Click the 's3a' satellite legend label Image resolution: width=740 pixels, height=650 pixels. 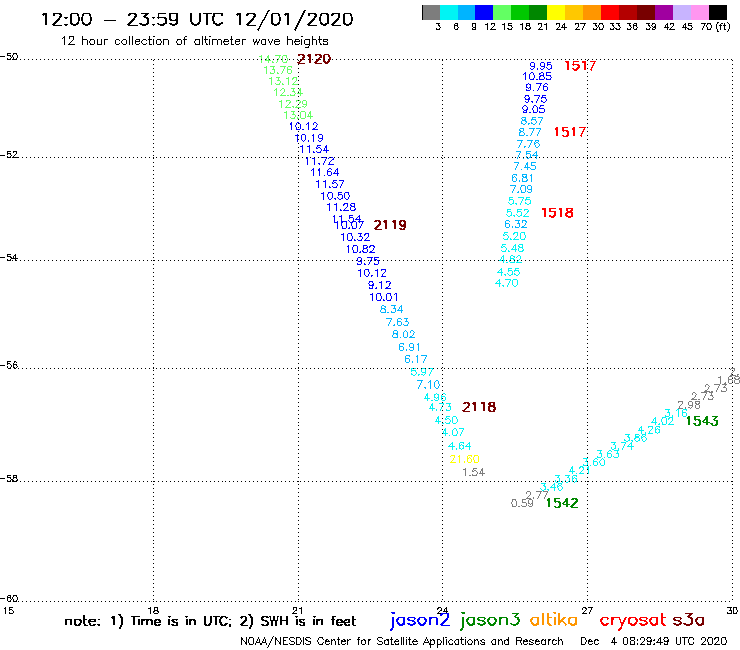click(x=689, y=620)
